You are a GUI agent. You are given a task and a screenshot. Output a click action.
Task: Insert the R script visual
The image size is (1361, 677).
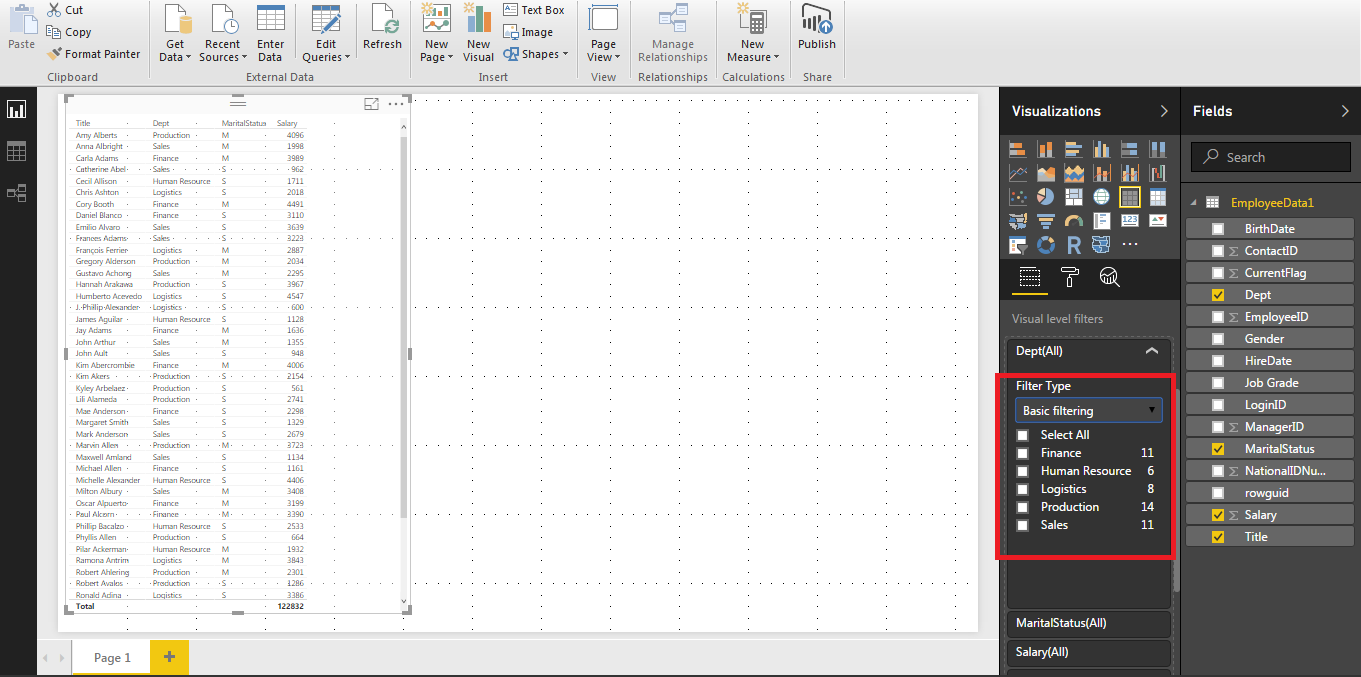[1074, 245]
